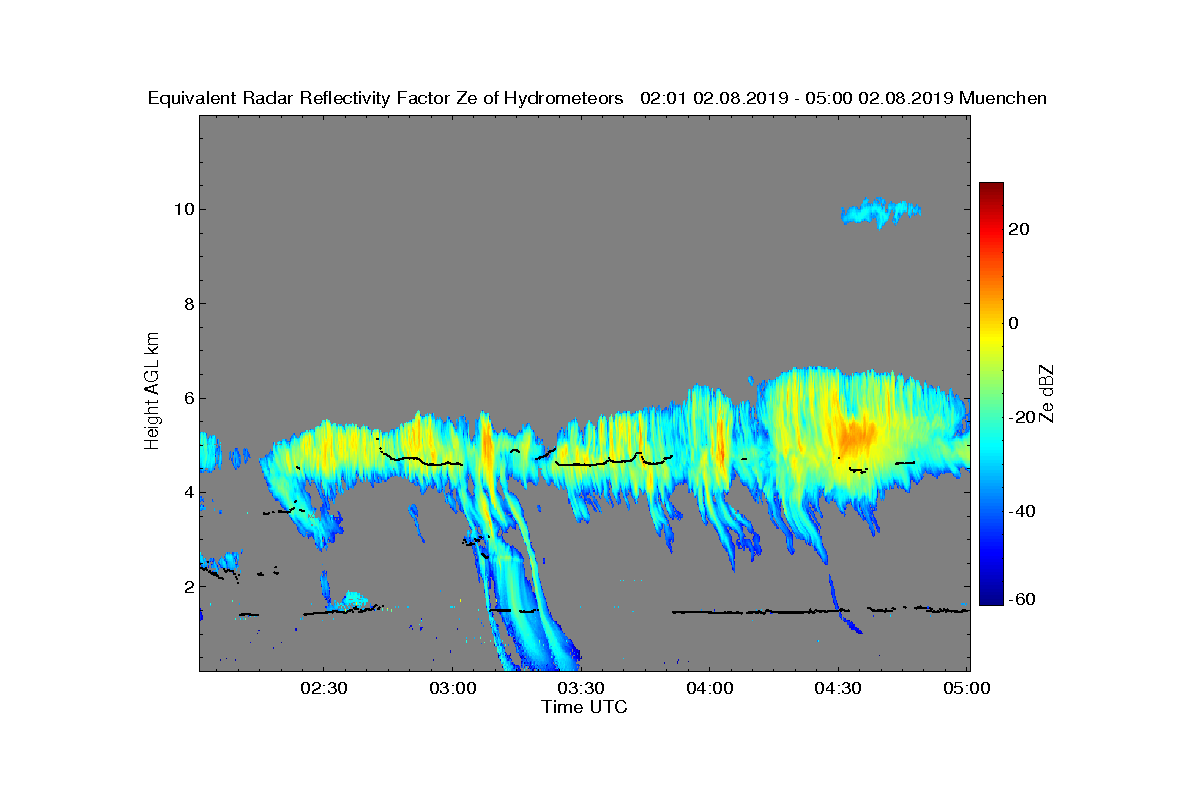
Task: Click the height tick label 2
Action: 188,586
